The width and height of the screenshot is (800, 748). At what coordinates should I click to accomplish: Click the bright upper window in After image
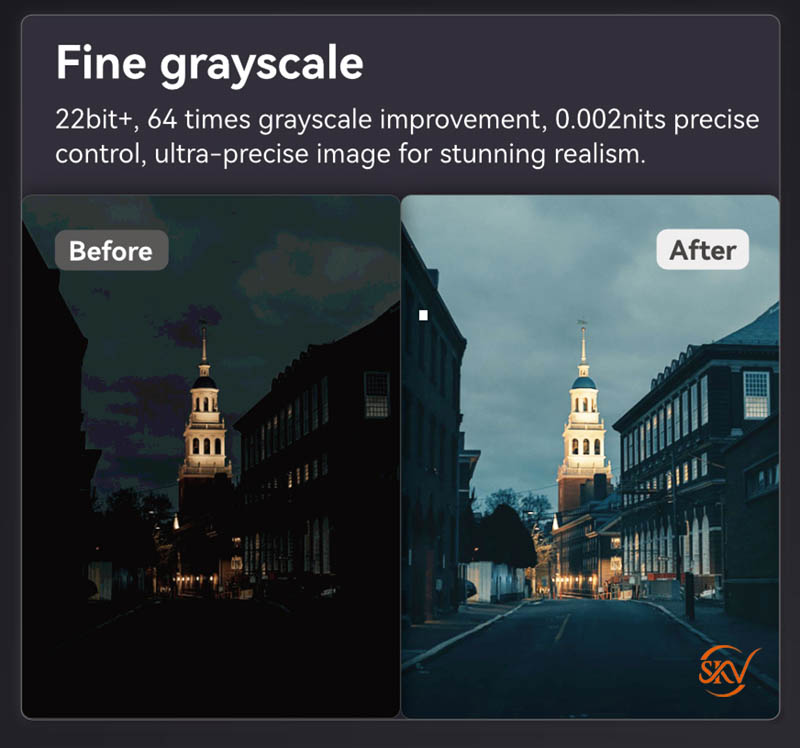point(756,394)
